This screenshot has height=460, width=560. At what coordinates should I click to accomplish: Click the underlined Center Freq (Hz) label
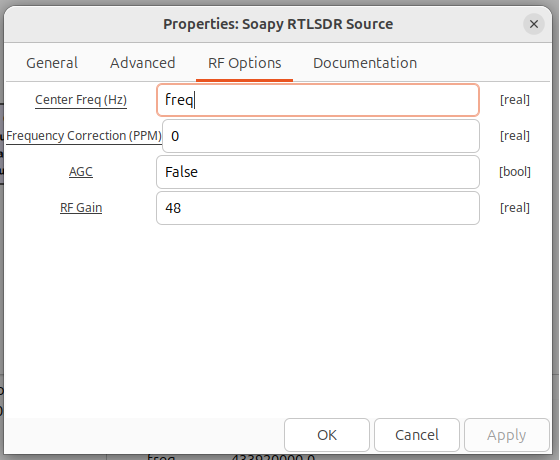[x=81, y=100]
